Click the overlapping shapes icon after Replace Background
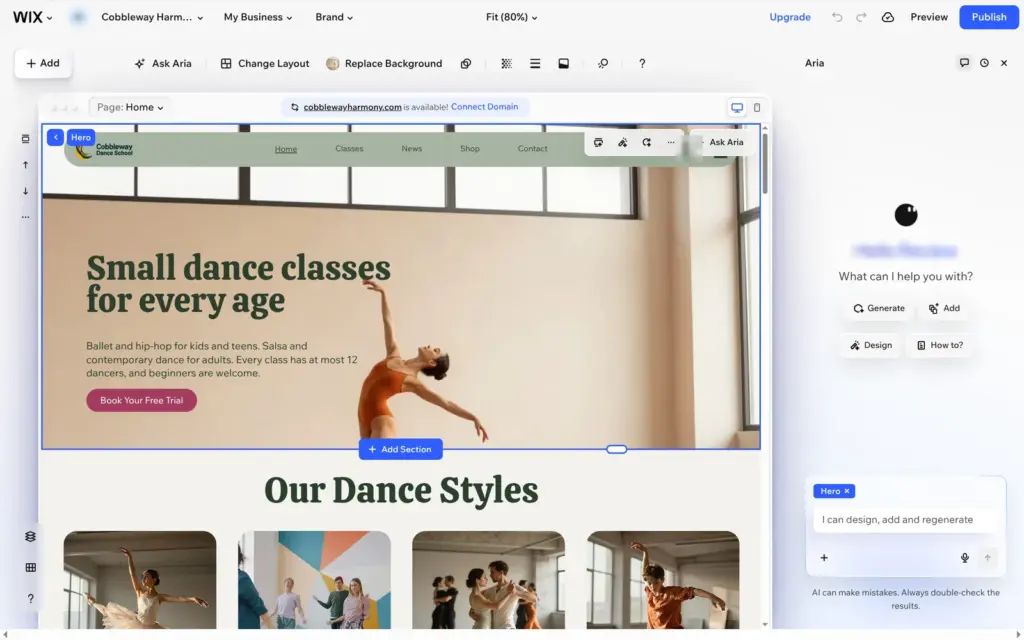 pyautogui.click(x=466, y=63)
